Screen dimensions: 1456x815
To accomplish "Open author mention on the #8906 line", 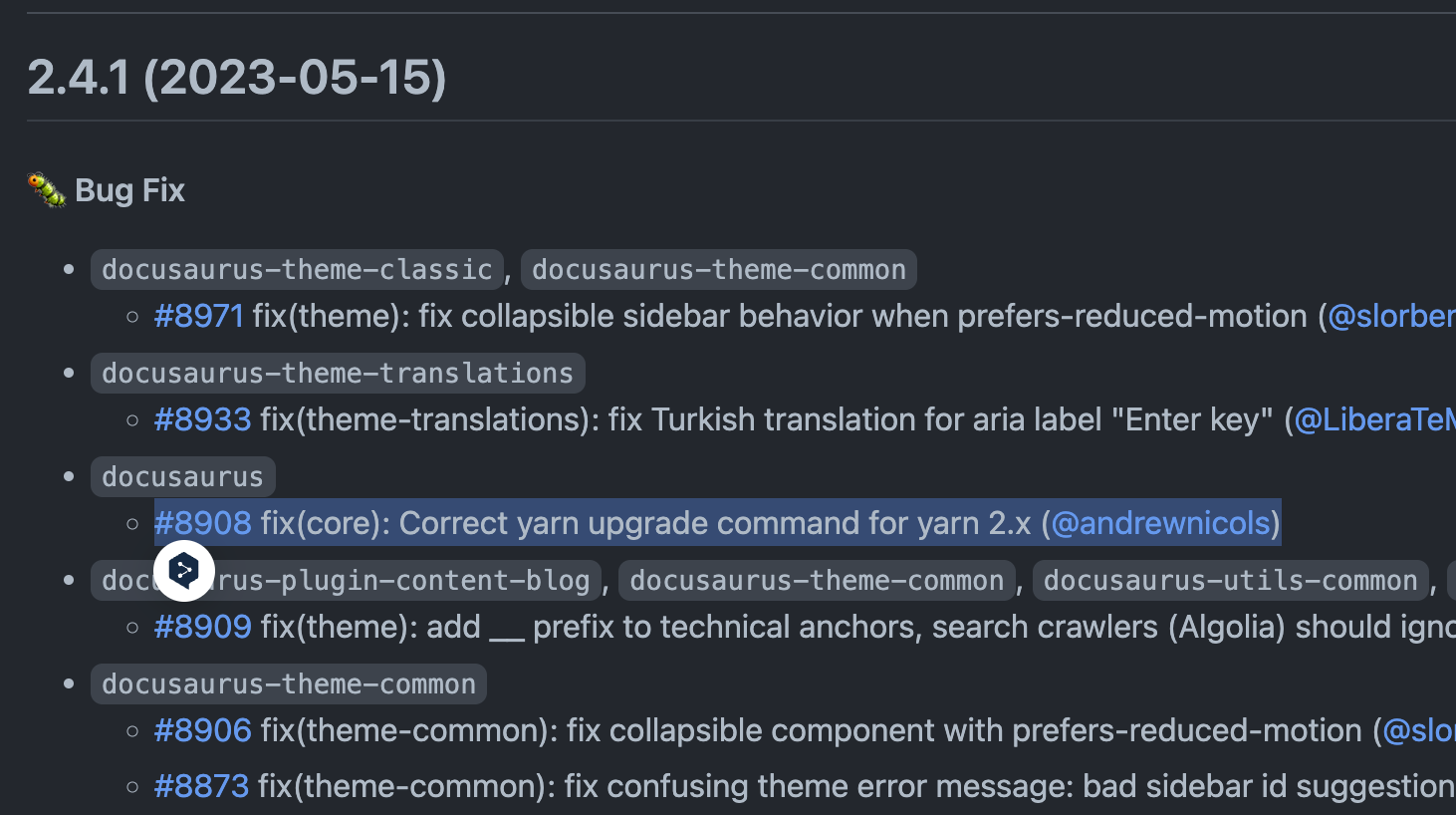I will tap(1418, 730).
